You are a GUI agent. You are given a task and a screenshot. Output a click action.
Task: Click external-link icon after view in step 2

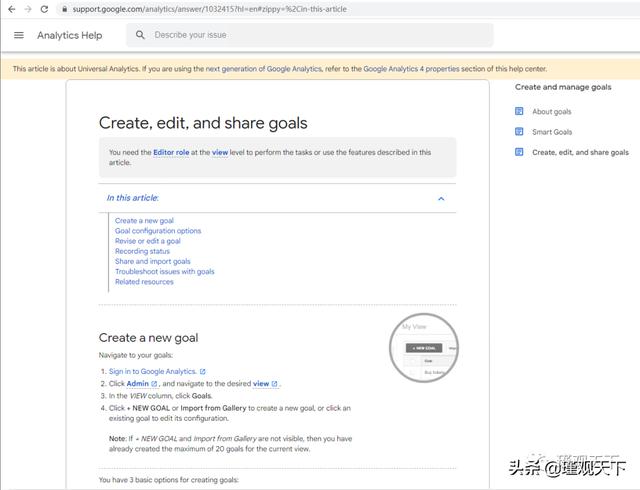[274, 384]
